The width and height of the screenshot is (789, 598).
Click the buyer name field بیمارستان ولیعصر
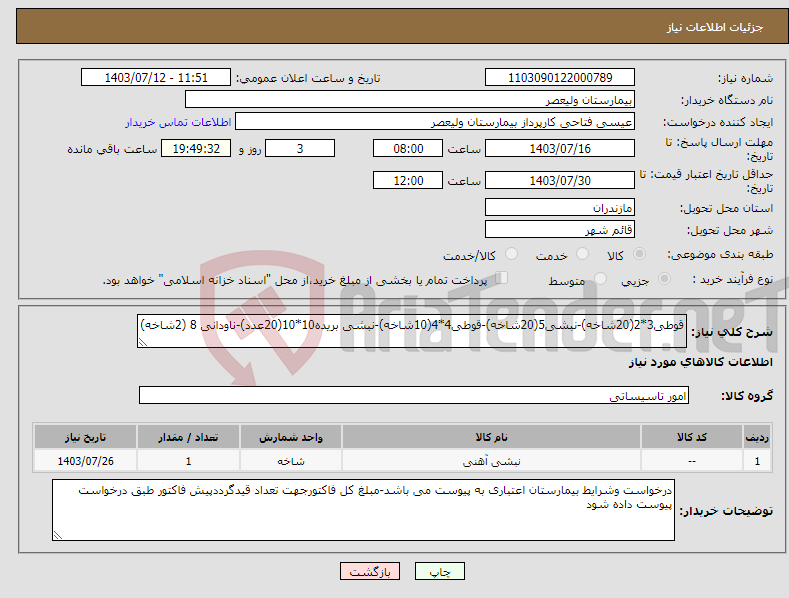(x=410, y=100)
